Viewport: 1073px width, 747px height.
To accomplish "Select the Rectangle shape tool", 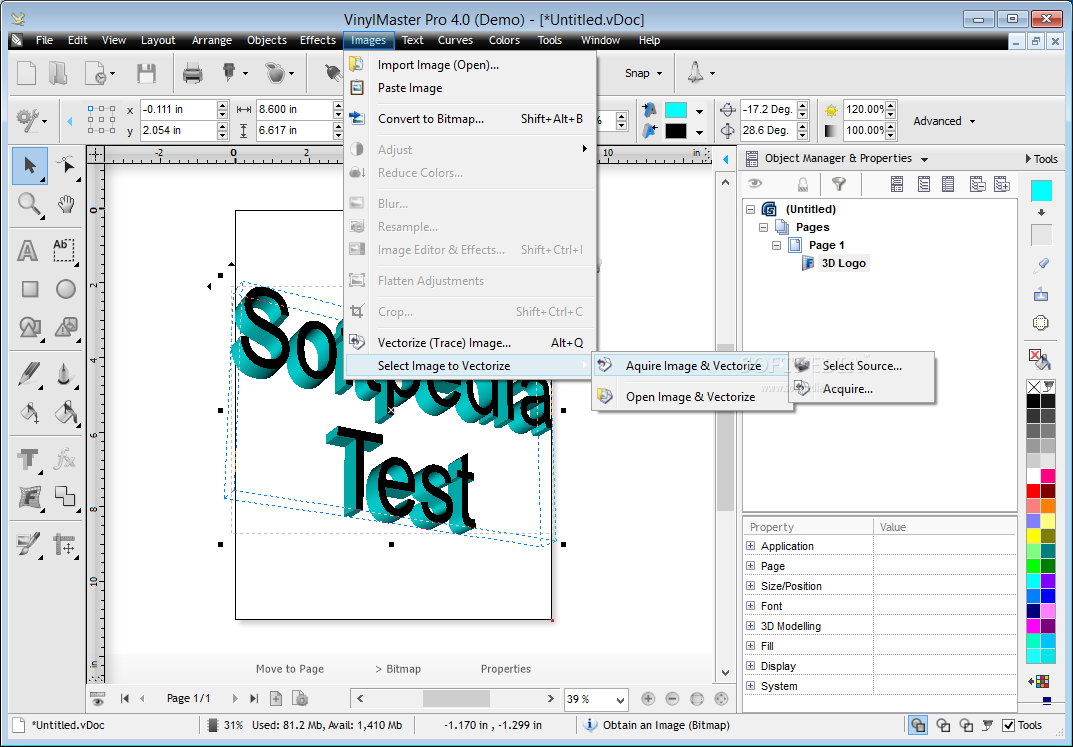I will pos(29,289).
